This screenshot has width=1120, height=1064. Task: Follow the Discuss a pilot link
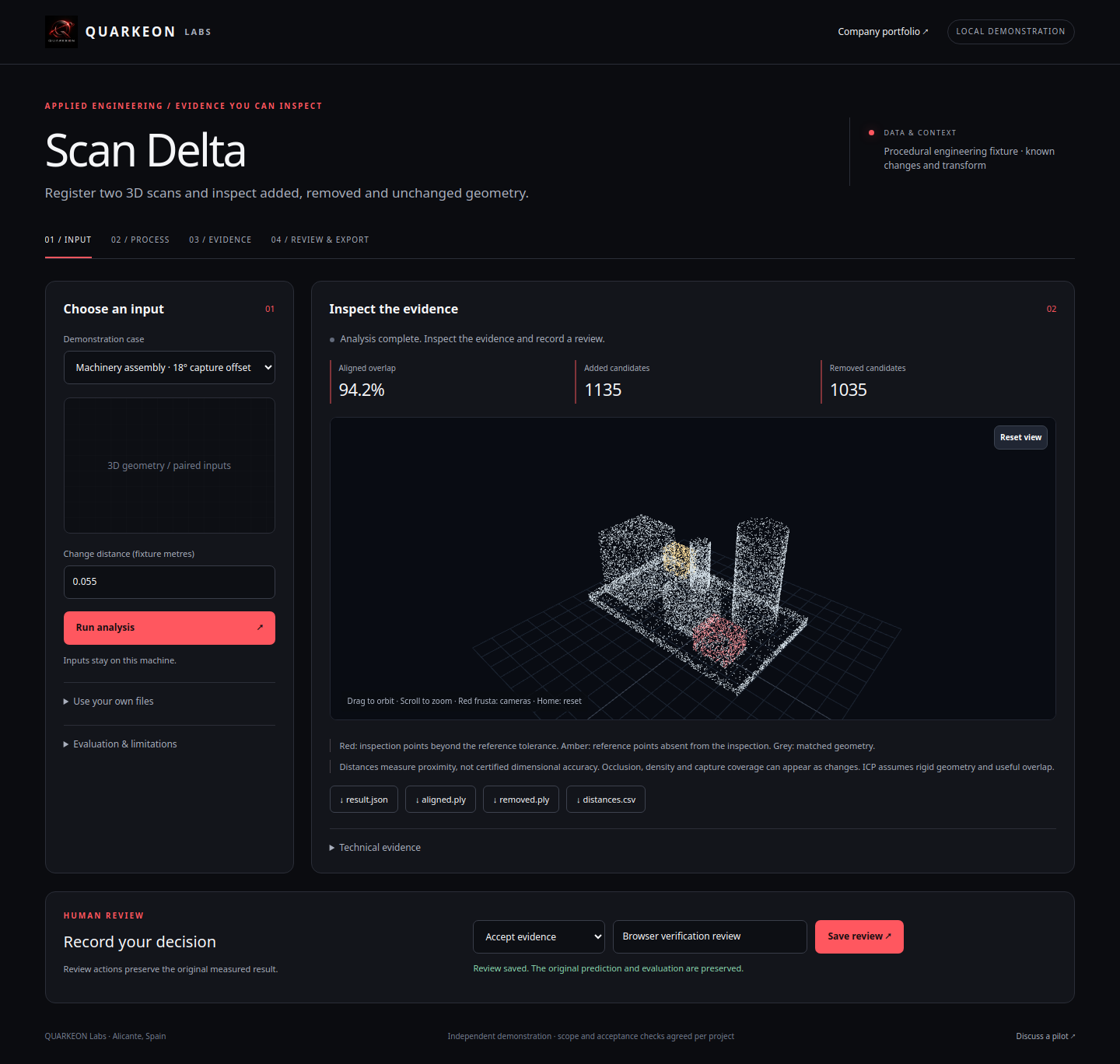tap(1045, 1036)
